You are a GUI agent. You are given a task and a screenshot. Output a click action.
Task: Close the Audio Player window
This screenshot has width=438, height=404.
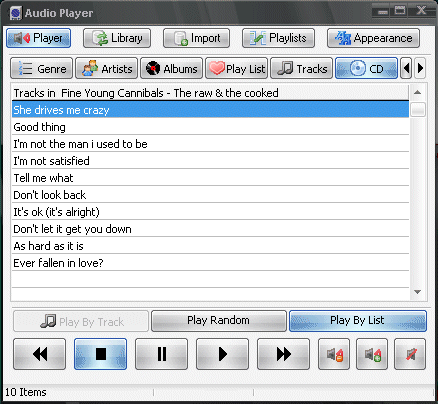click(x=421, y=10)
